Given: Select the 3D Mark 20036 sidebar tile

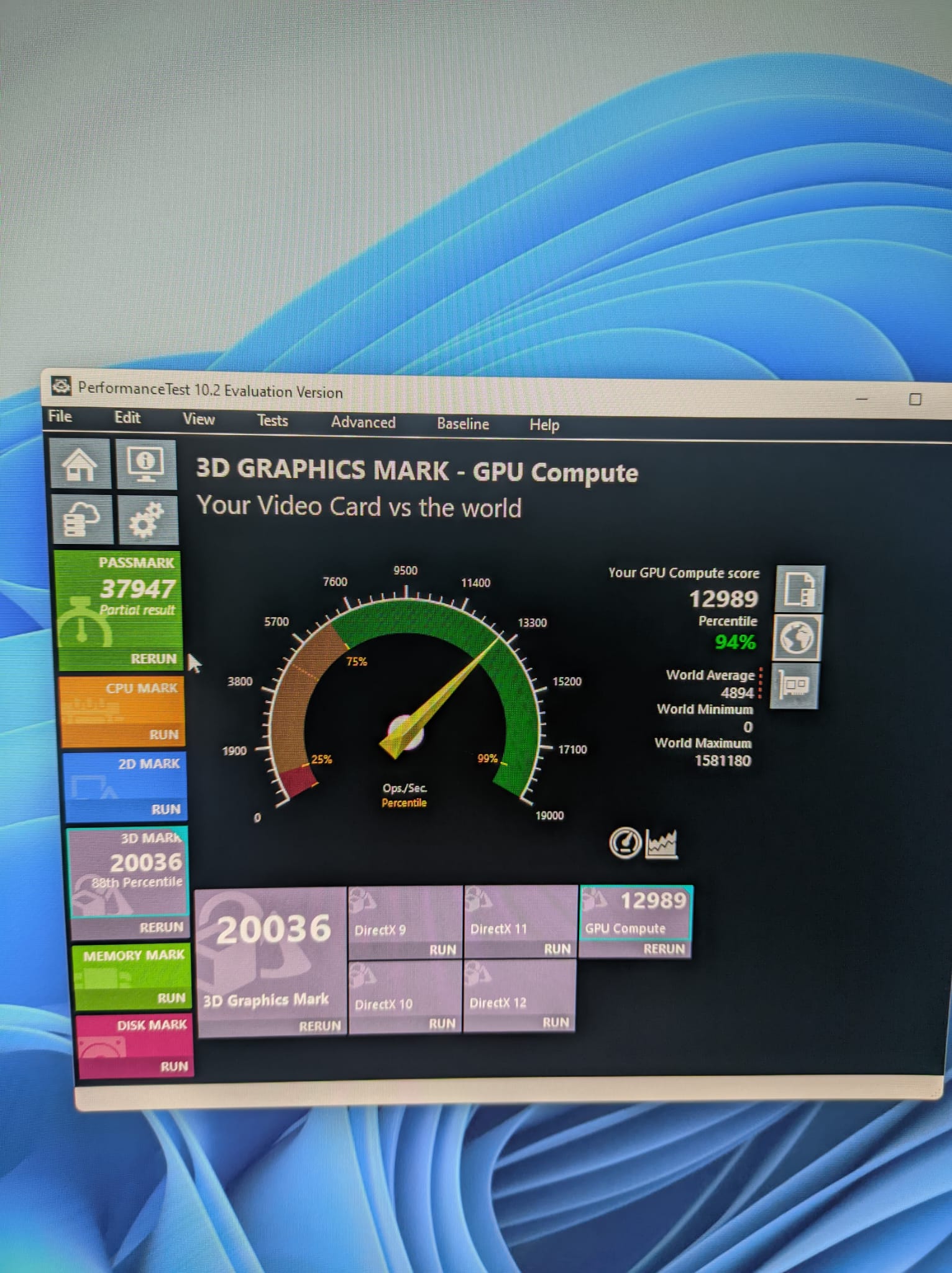Looking at the screenshot, I should tap(129, 872).
